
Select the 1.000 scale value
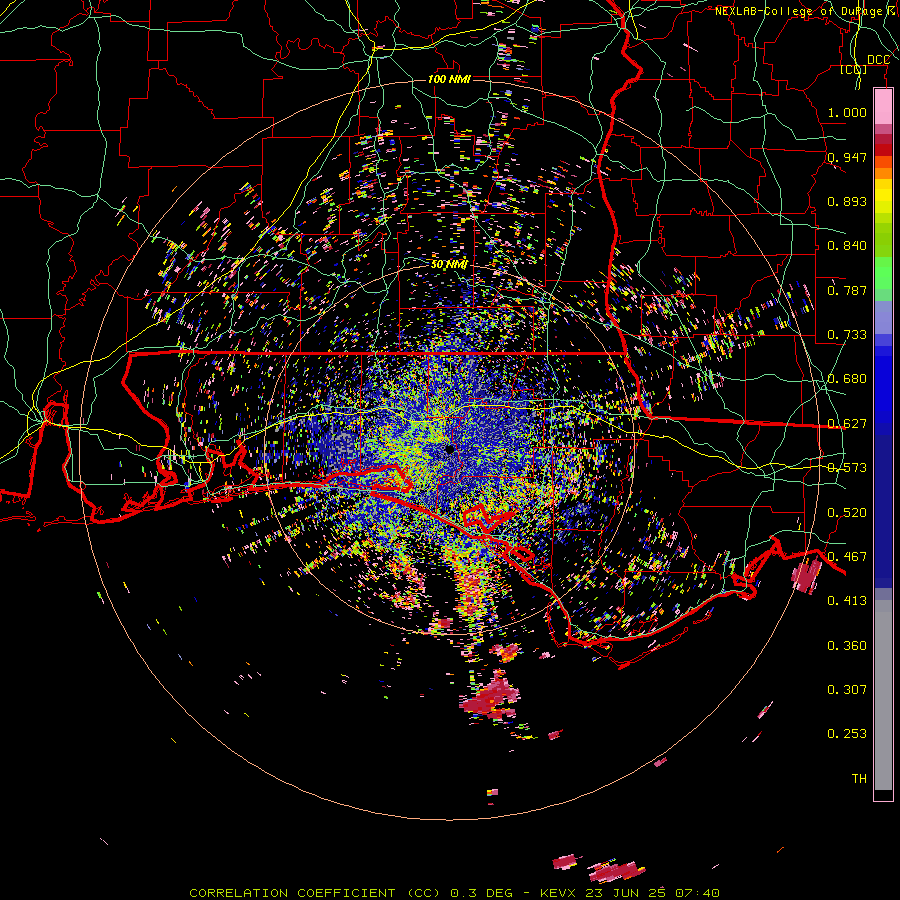click(847, 112)
